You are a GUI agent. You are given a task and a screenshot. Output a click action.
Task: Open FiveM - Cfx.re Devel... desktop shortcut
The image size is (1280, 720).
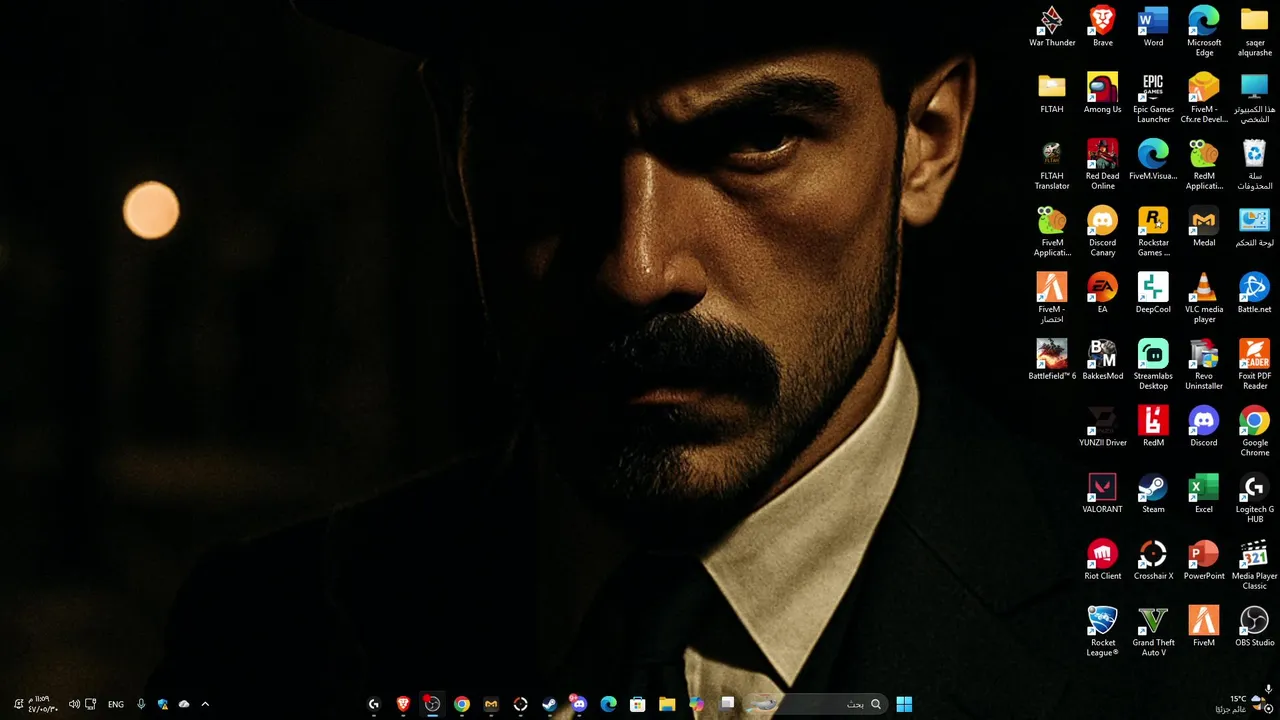coord(1204,98)
